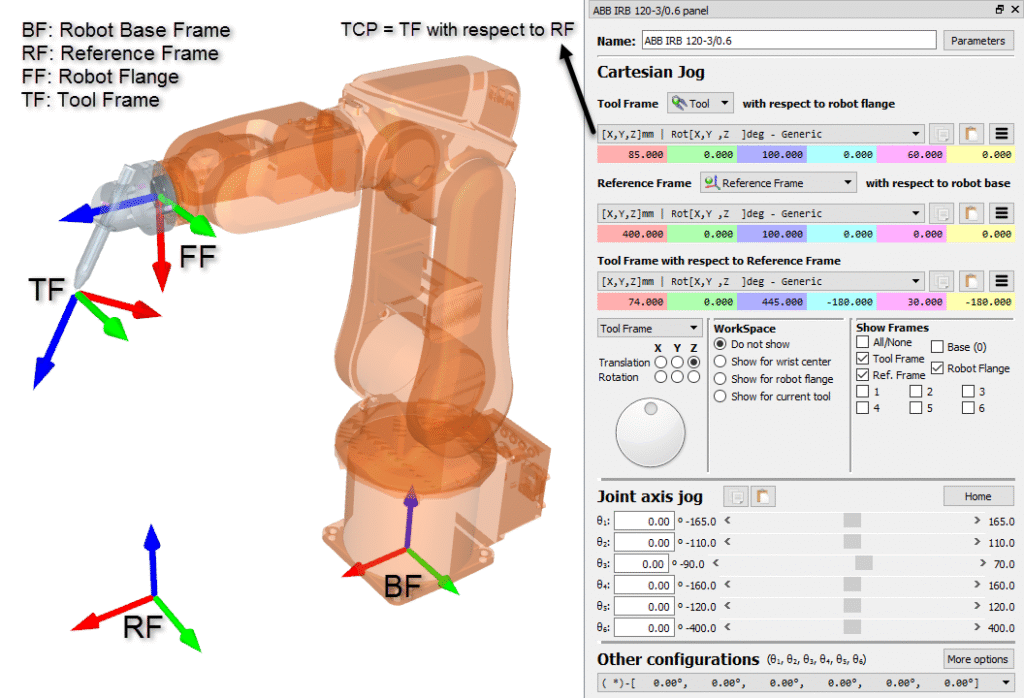The image size is (1024, 698).
Task: Open the [X,Y,Z]mm Generic format dropdown
Action: (x=913, y=133)
